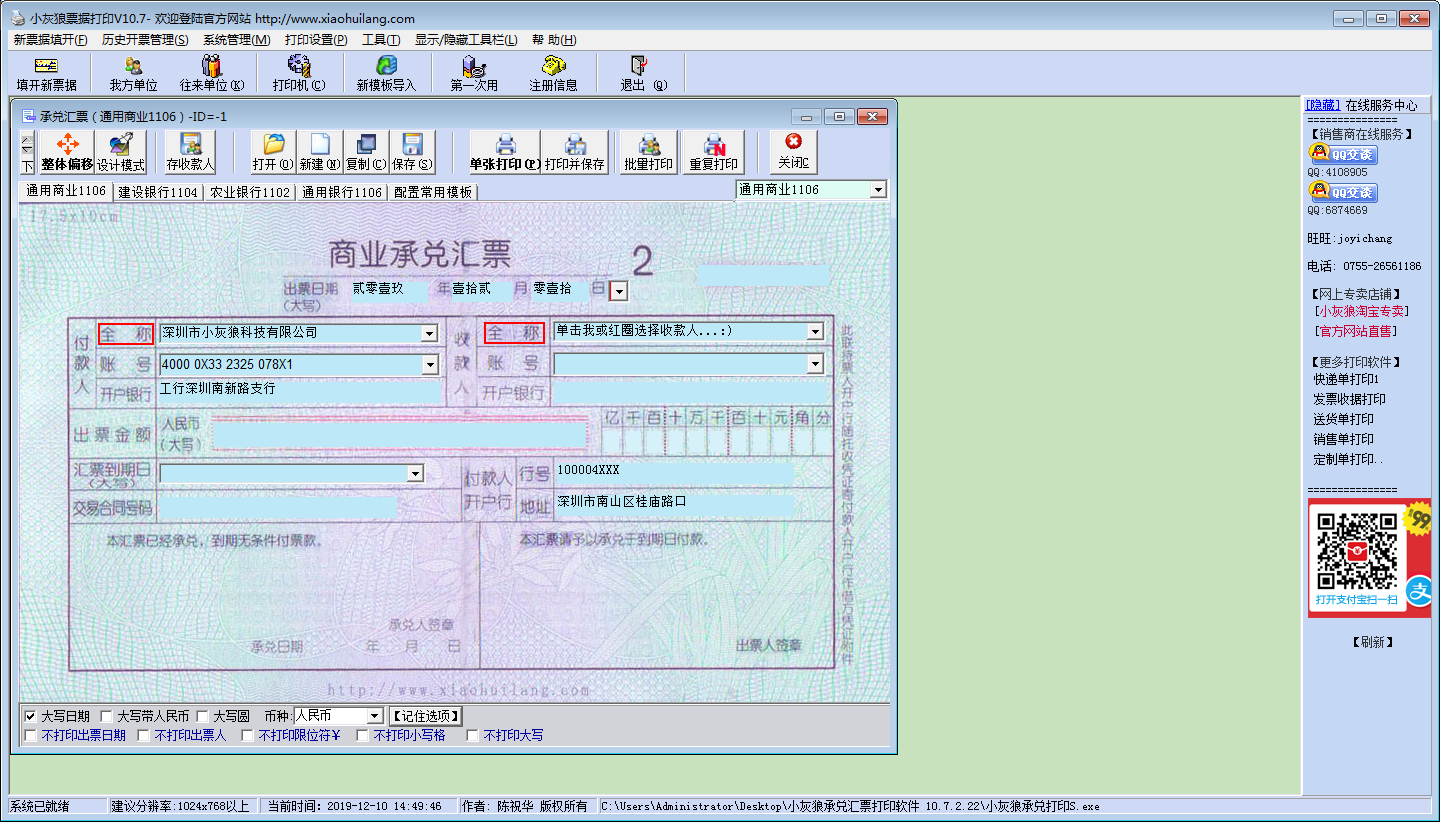The height and width of the screenshot is (822, 1440).
Task: Click the 打印并保存 icon
Action: (x=575, y=152)
